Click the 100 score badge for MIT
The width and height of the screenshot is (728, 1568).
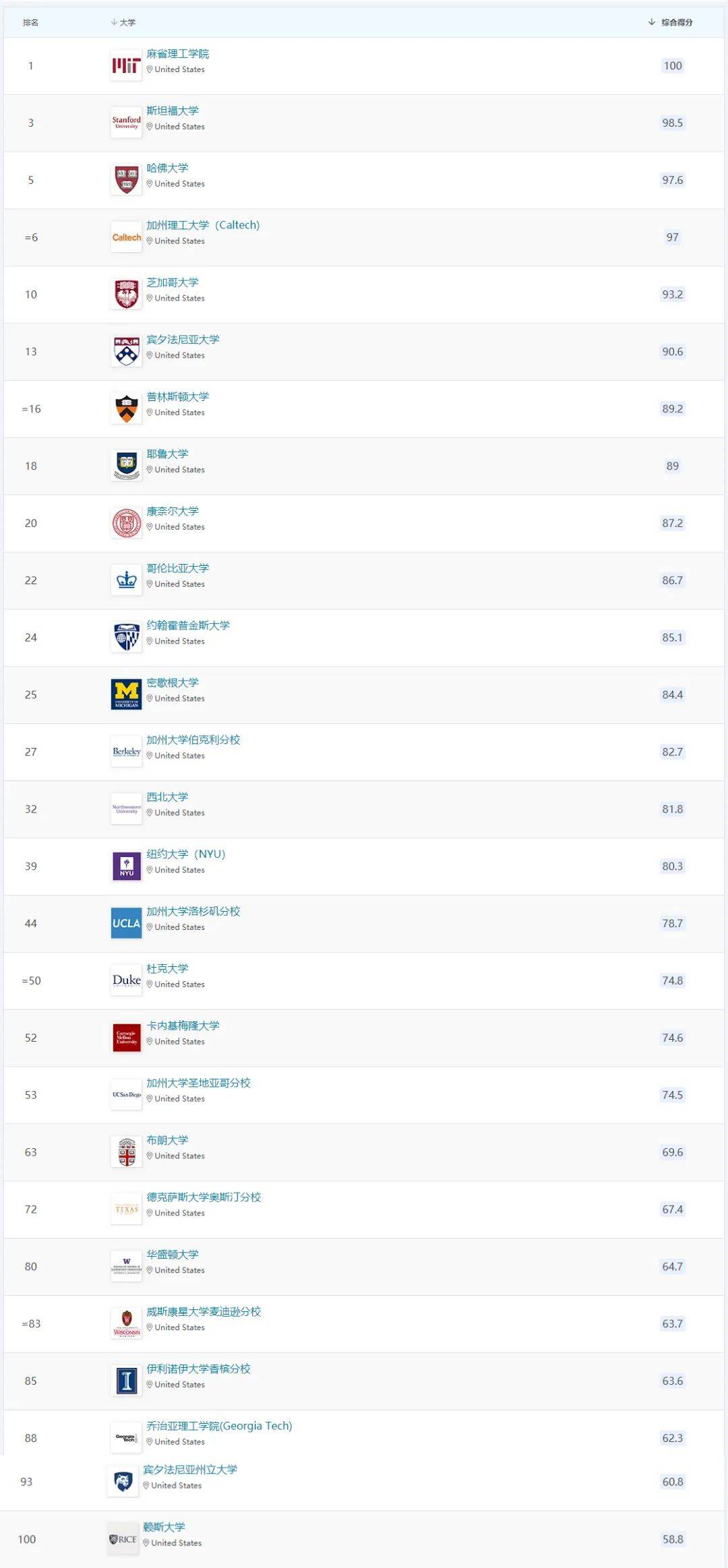(672, 66)
